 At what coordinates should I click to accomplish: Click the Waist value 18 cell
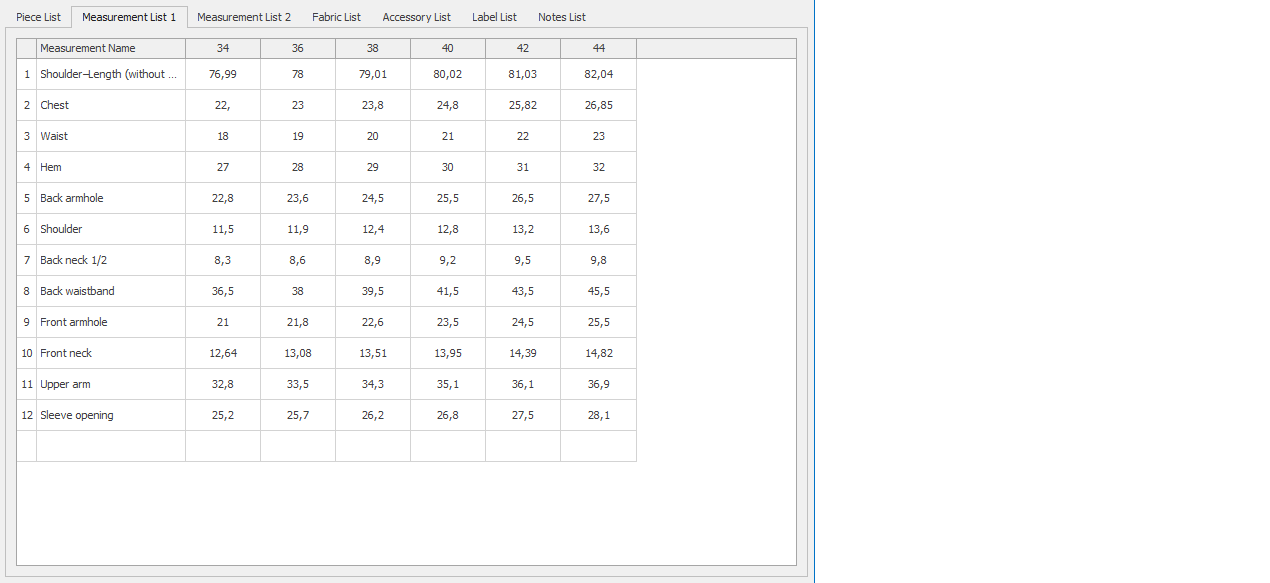click(223, 136)
